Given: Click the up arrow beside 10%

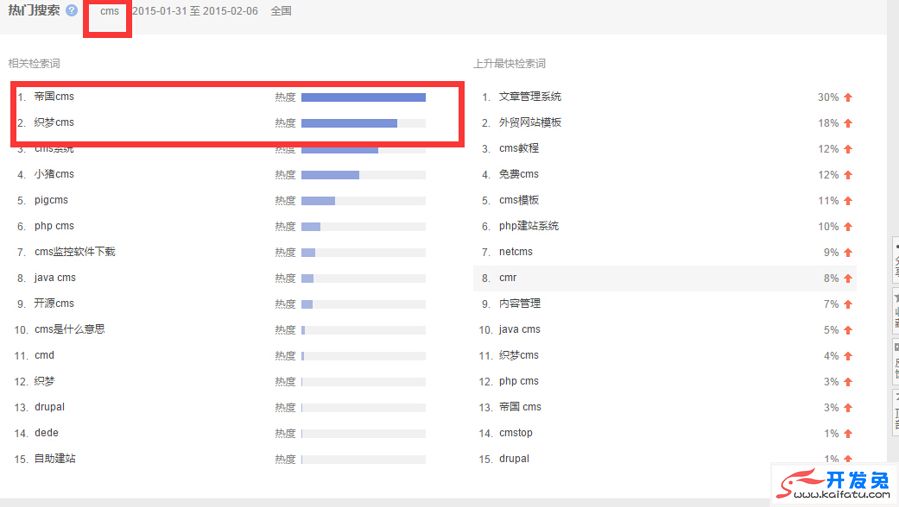Looking at the screenshot, I should click(x=848, y=227).
